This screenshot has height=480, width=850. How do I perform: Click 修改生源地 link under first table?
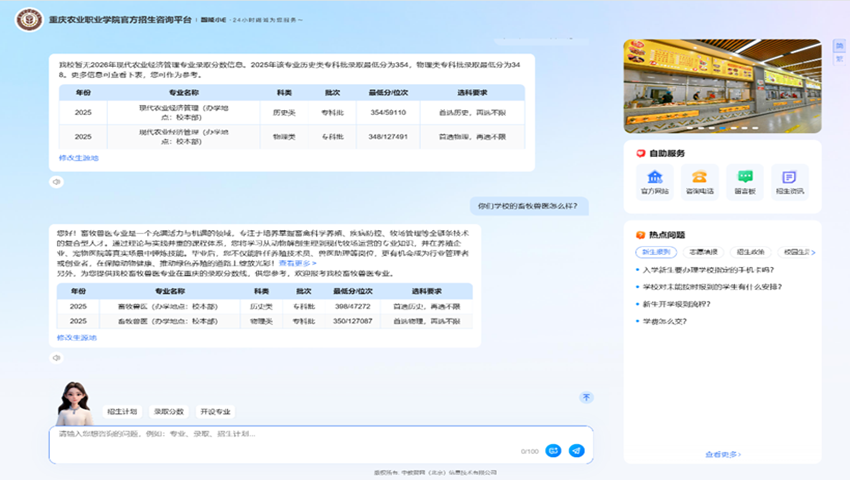tap(78, 158)
